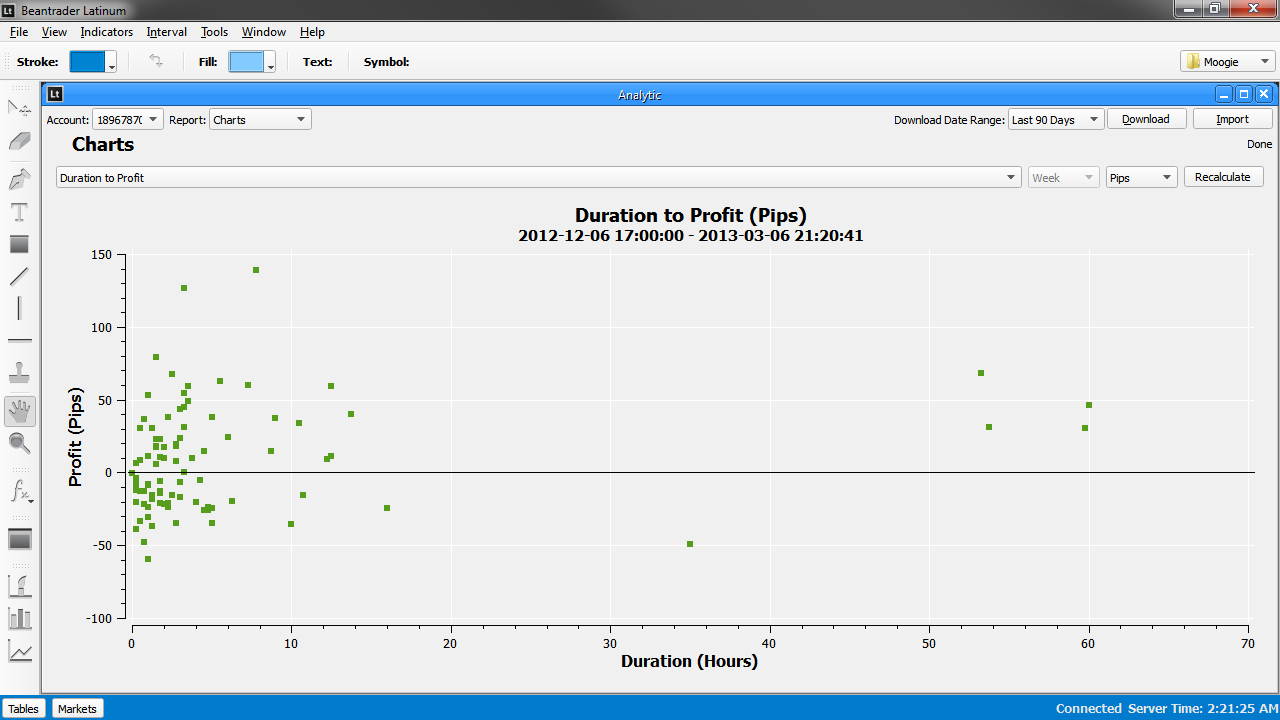
Task: Click the Done status label
Action: click(x=1260, y=144)
